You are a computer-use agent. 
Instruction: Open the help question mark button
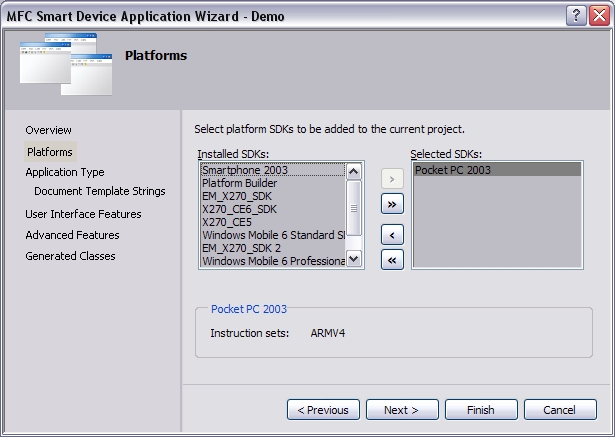[x=576, y=16]
